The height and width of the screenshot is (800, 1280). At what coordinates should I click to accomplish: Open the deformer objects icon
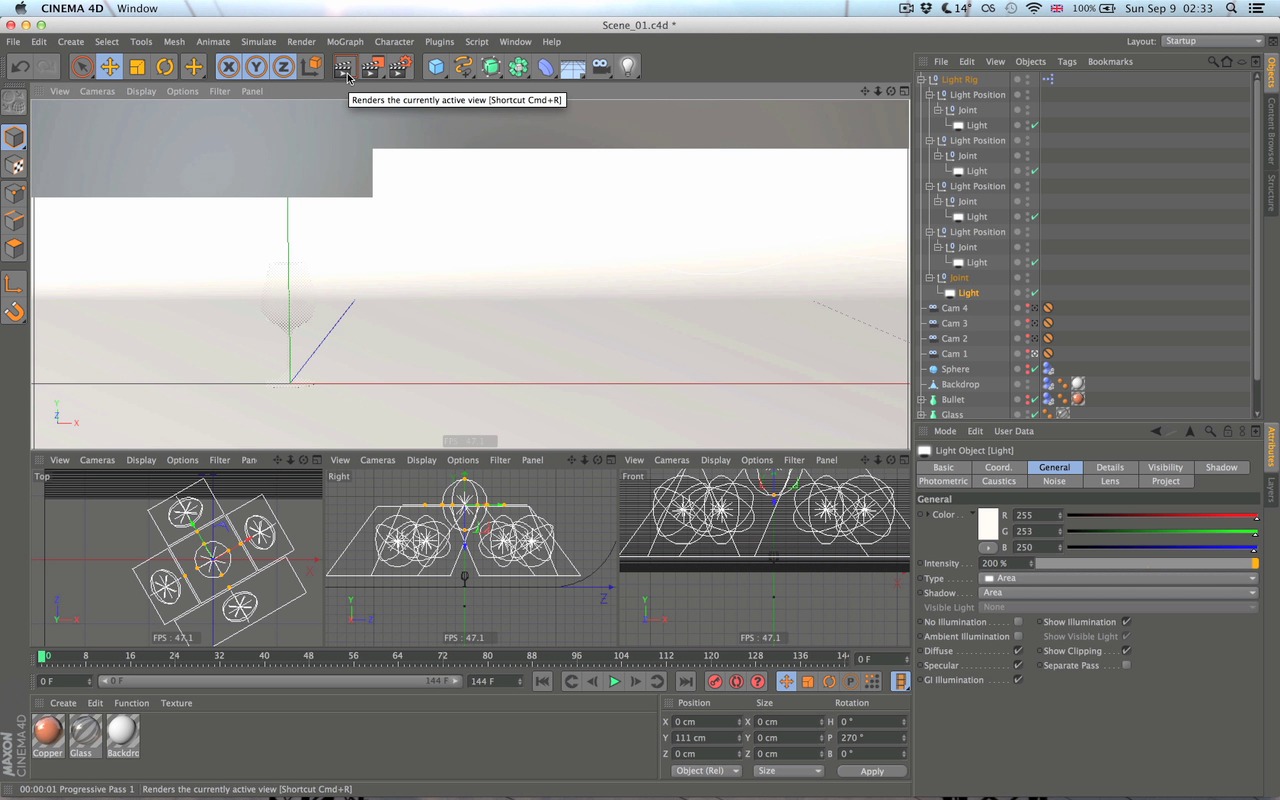coord(546,67)
